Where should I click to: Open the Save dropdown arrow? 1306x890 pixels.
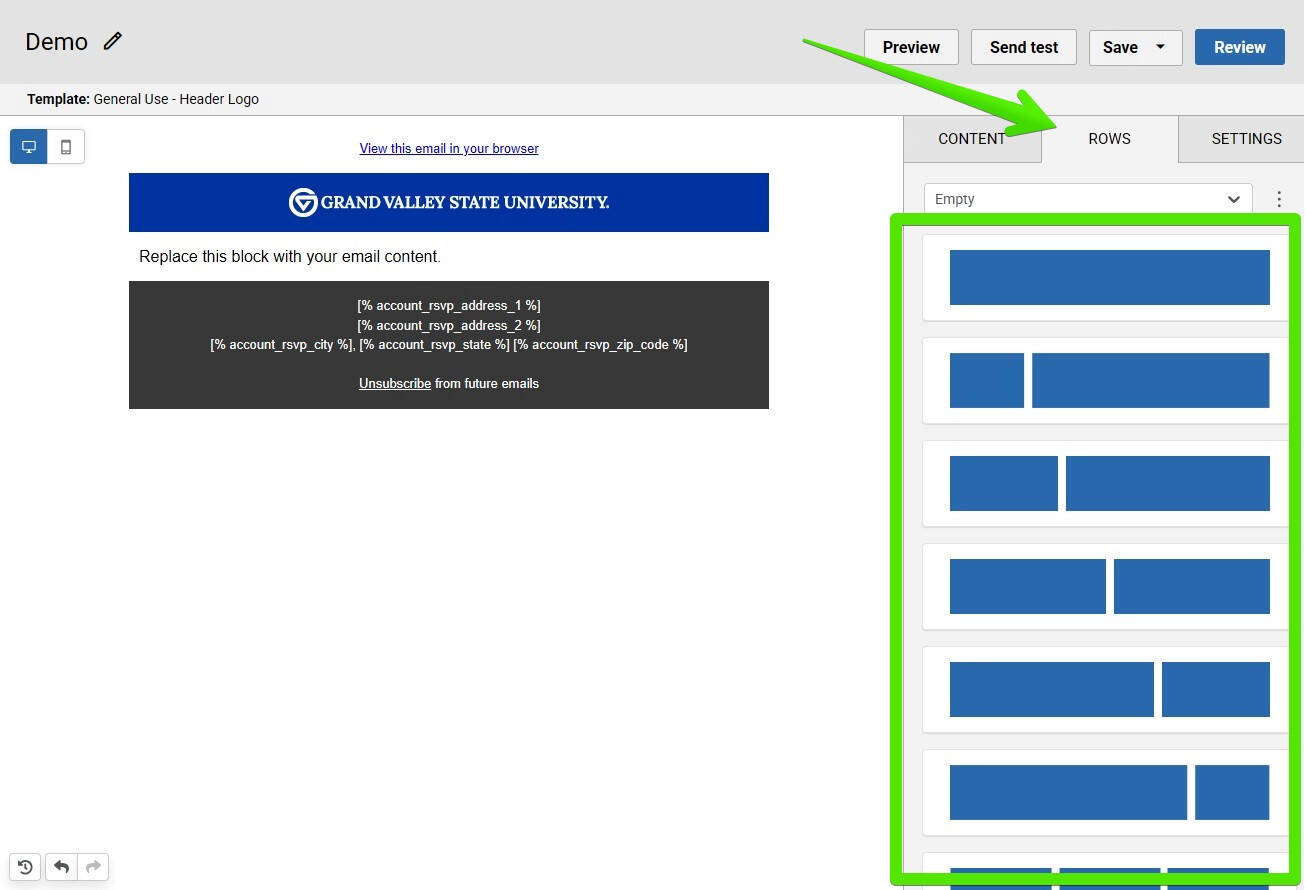click(x=1160, y=47)
